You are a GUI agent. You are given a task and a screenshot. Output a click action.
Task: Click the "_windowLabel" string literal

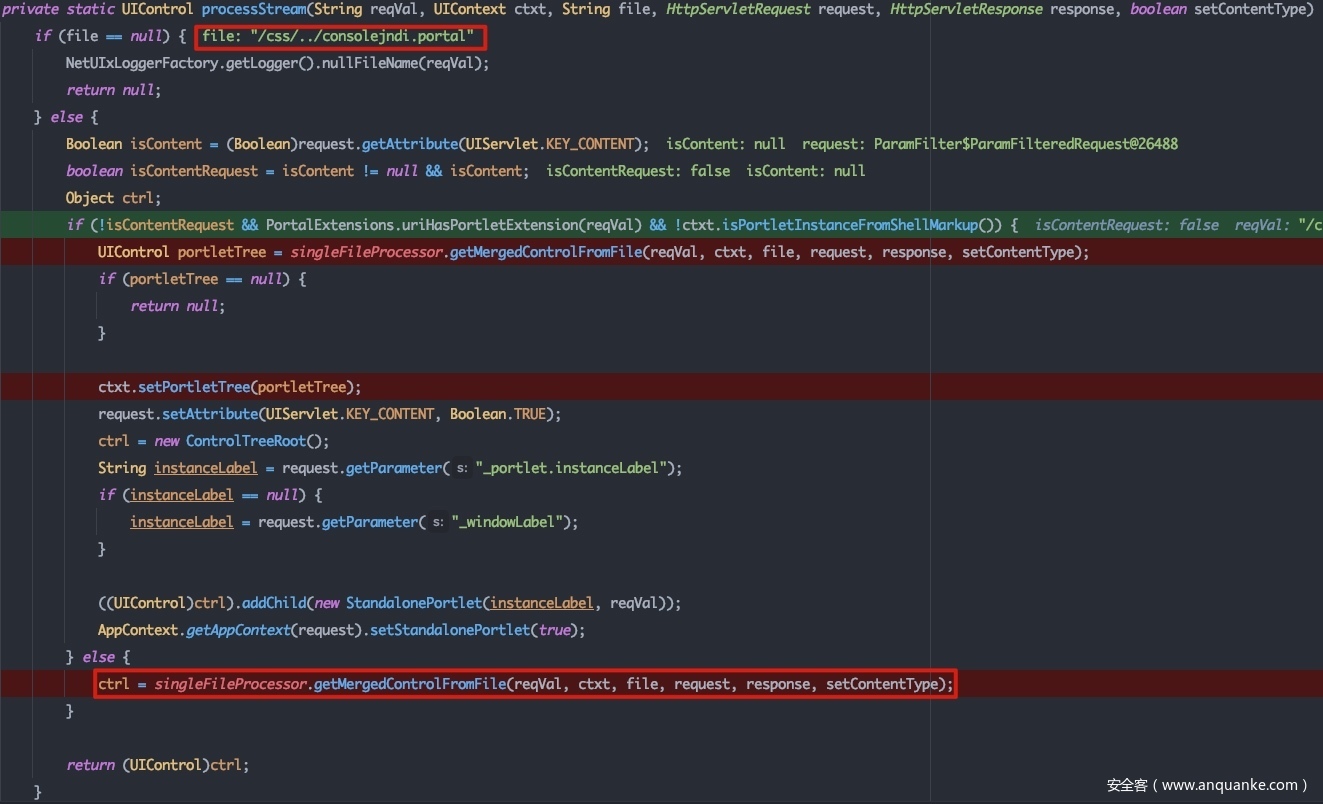click(x=514, y=522)
